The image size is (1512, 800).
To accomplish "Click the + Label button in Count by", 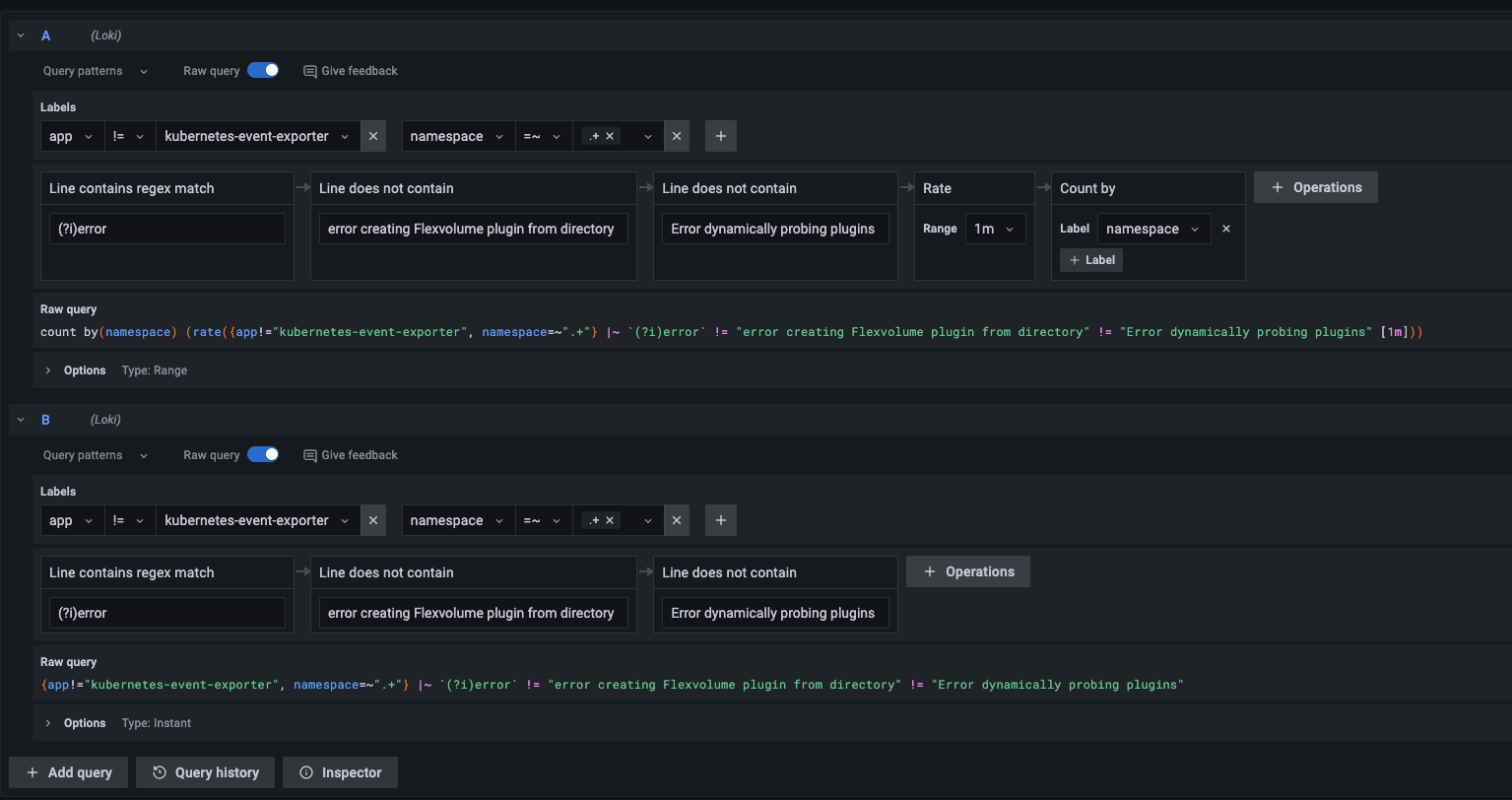I will coord(1090,259).
